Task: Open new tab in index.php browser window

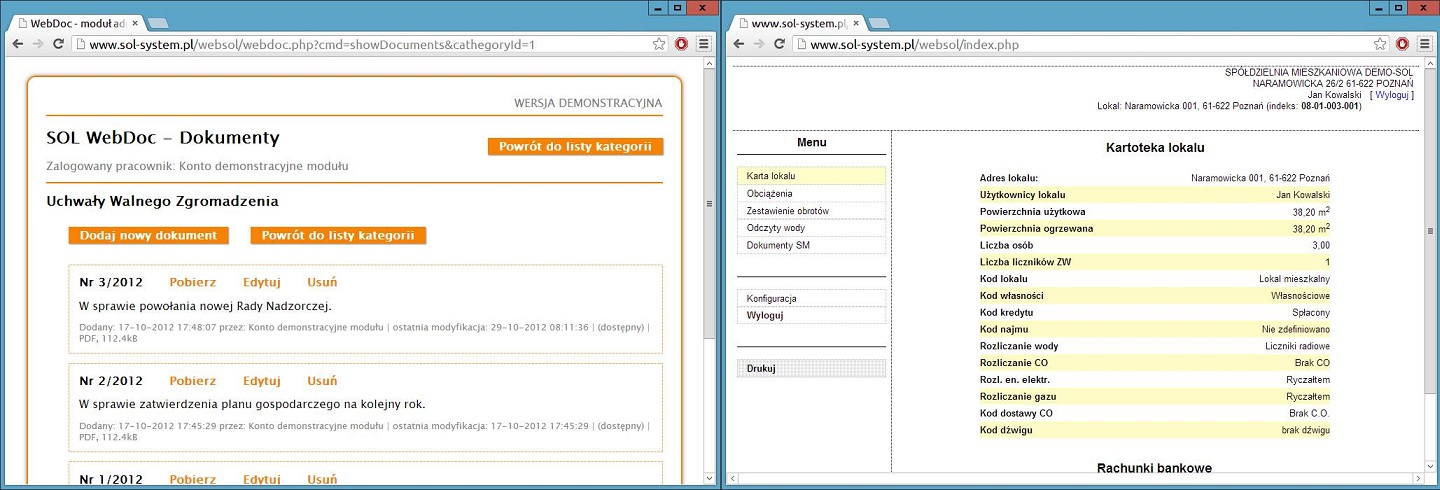Action: (880, 23)
